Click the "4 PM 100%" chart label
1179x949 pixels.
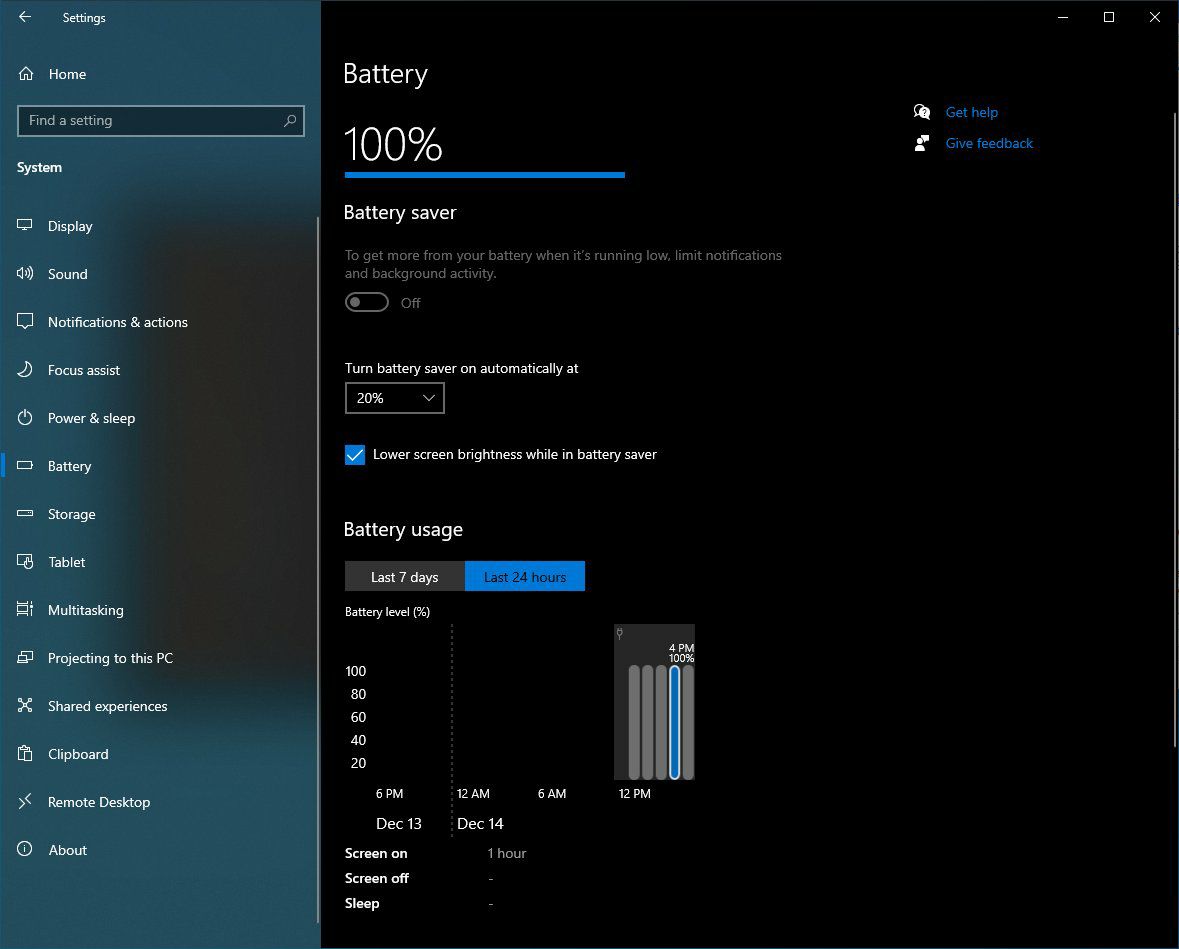point(681,653)
